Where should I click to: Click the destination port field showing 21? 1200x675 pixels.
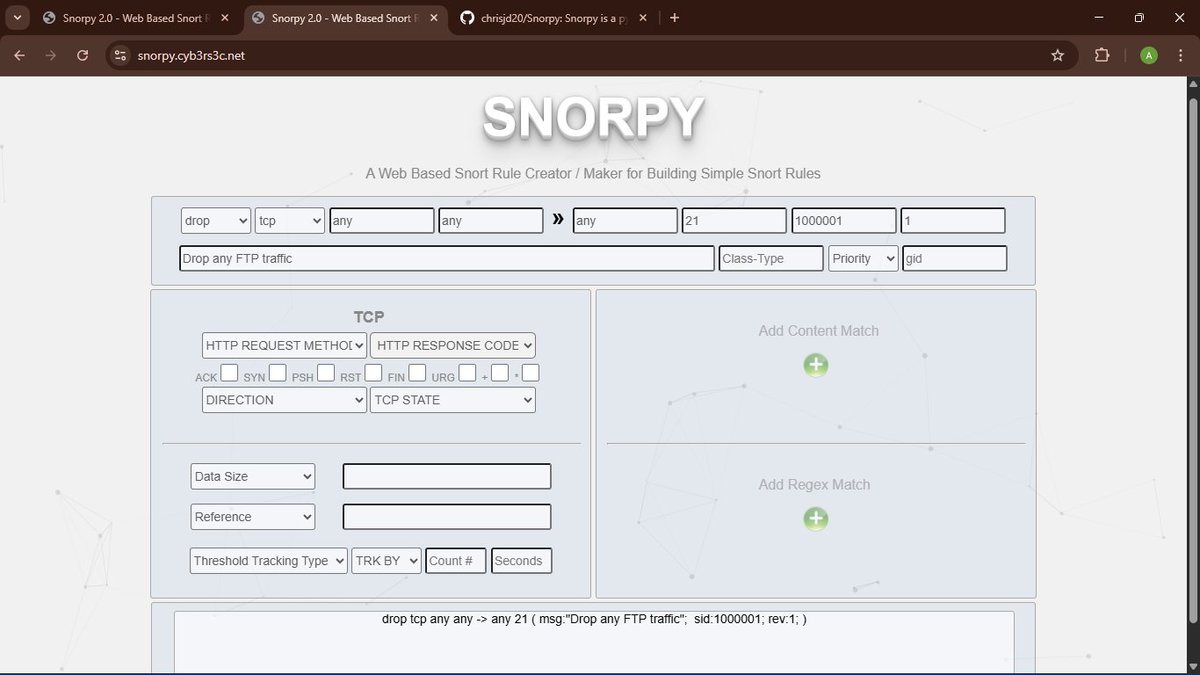click(x=734, y=221)
